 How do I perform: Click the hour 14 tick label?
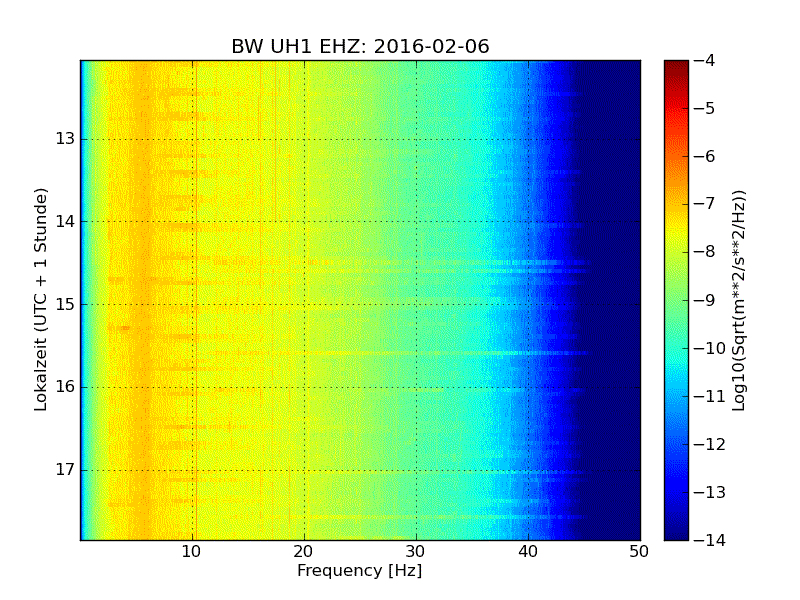65,222
